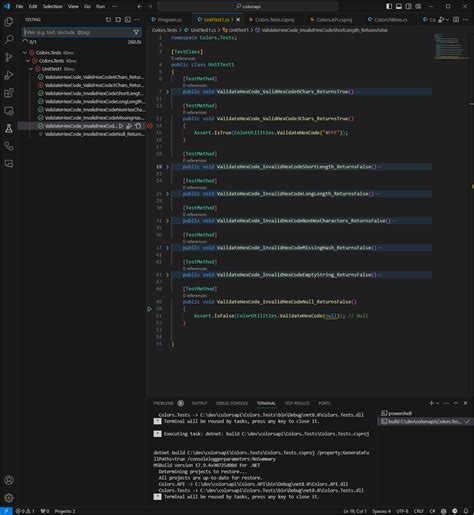The width and height of the screenshot is (474, 515).
Task: Collapse the top Colors.Tests tree node
Action: point(25,53)
